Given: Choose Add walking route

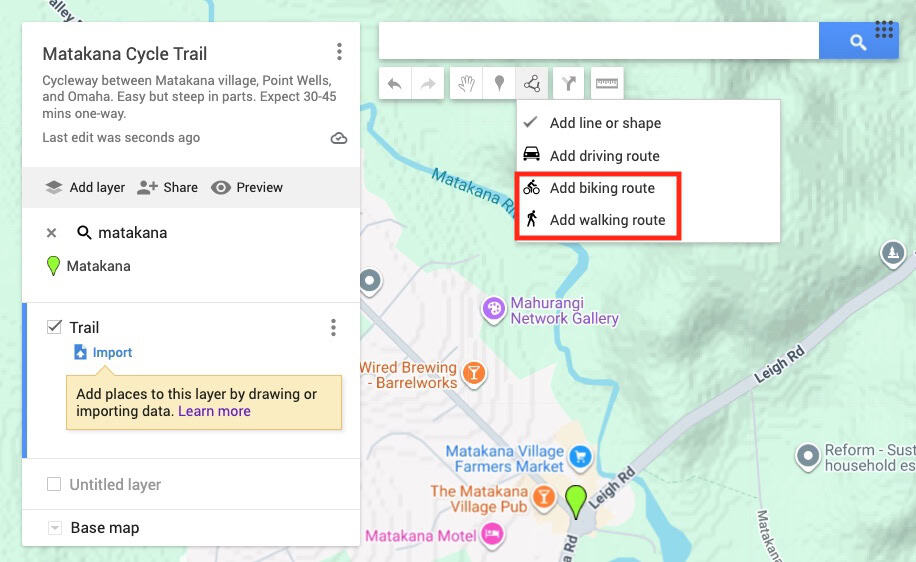Looking at the screenshot, I should pyautogui.click(x=607, y=220).
